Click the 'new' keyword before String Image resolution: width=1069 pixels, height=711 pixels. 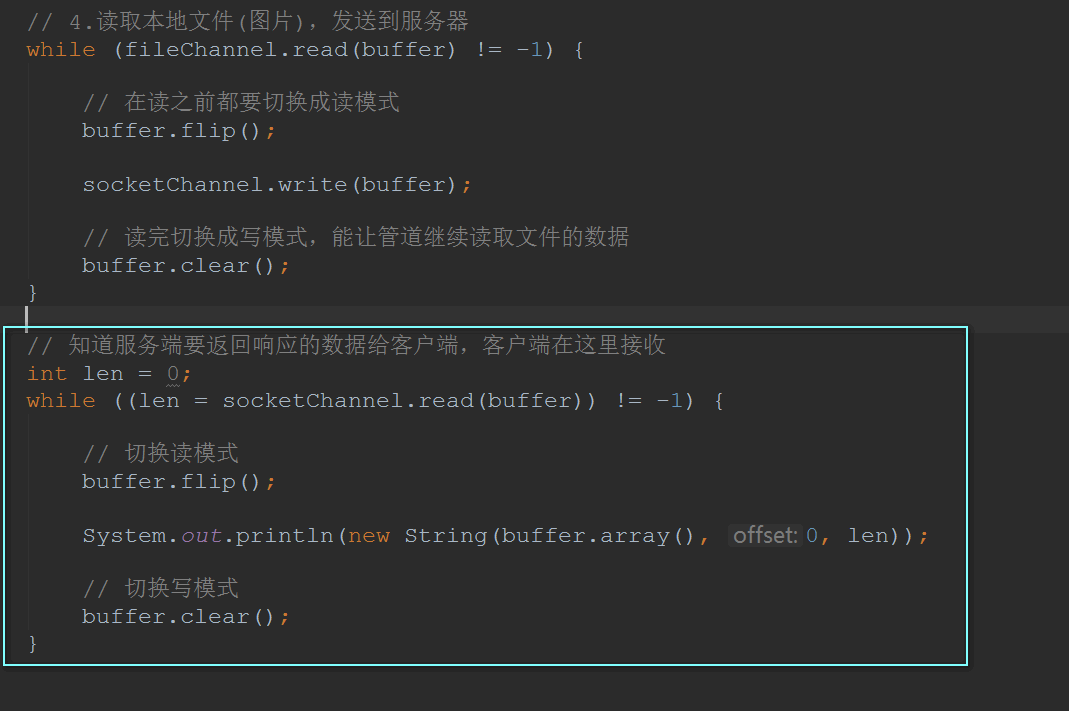pyautogui.click(x=369, y=536)
